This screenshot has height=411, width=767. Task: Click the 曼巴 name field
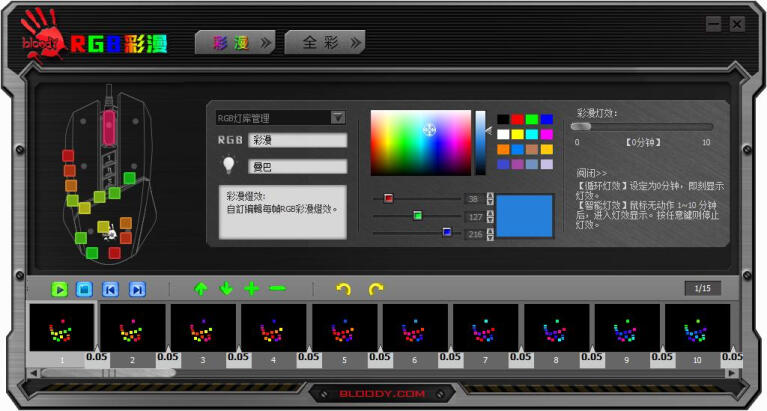pyautogui.click(x=297, y=166)
